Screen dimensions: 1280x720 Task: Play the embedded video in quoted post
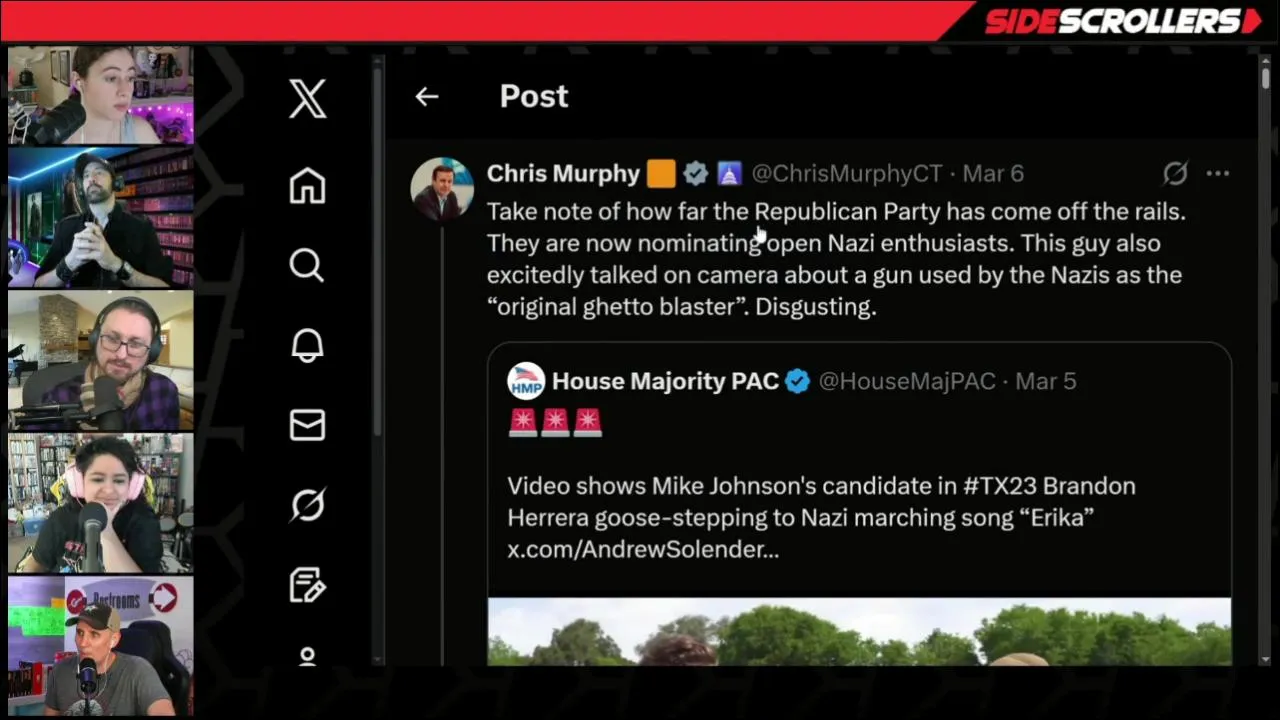[x=859, y=632]
